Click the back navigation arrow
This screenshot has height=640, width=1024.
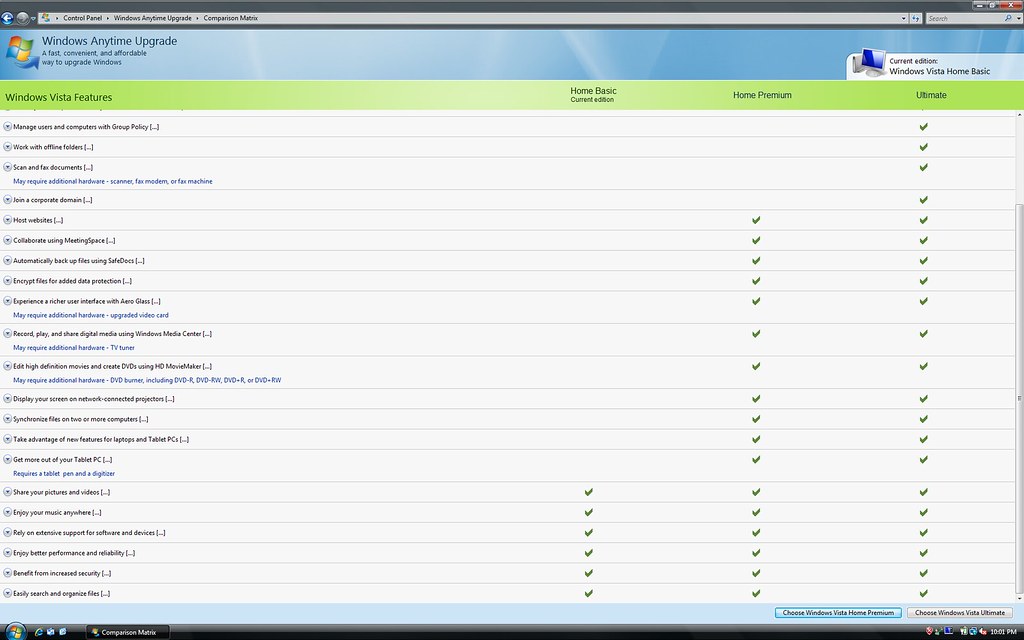coord(7,17)
